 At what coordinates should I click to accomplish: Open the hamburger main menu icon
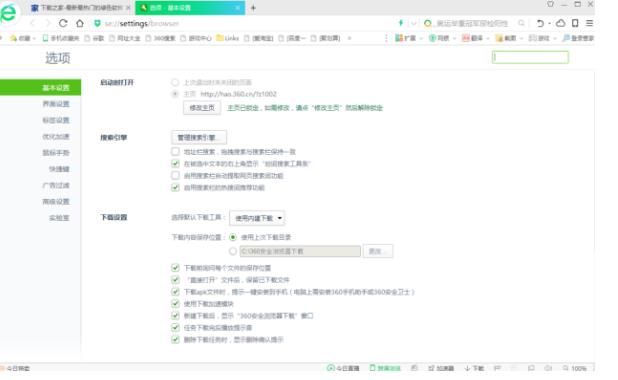(x=590, y=23)
